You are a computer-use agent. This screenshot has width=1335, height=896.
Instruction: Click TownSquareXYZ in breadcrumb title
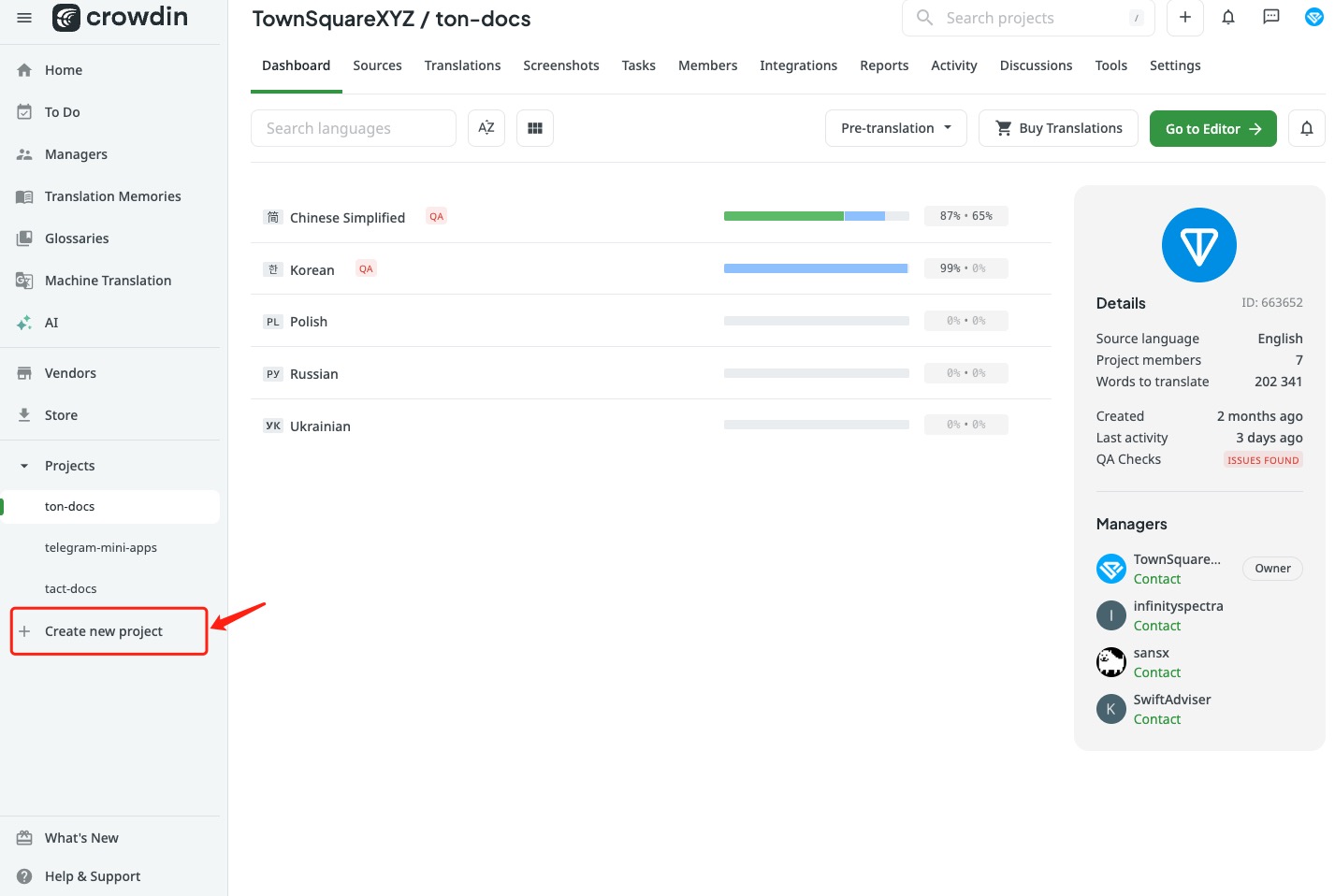coord(333,19)
